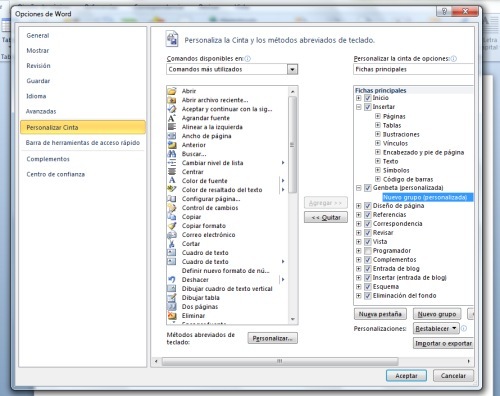The image size is (500, 396).
Task: Click the Configurar página icon
Action: [172, 199]
